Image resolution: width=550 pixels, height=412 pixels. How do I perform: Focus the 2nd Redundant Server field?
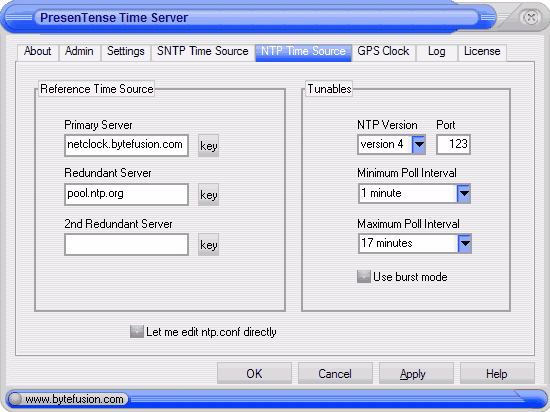coord(126,244)
